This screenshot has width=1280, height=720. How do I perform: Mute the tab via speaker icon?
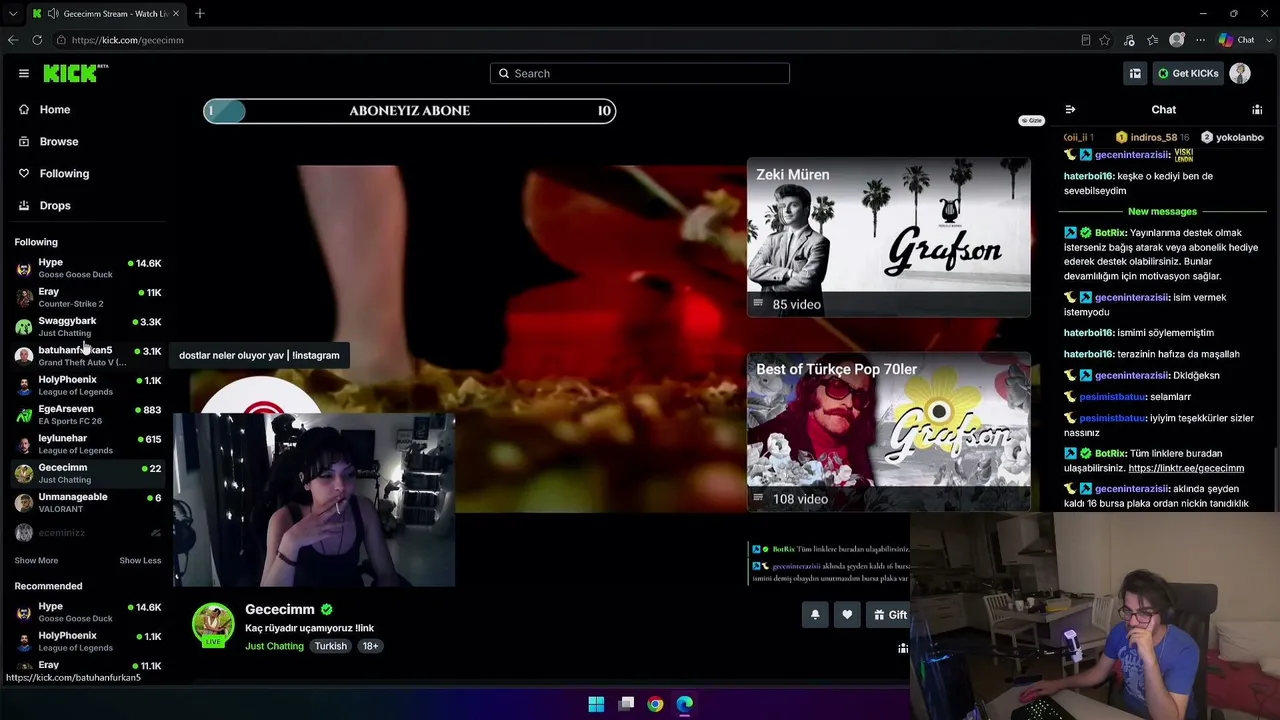(x=52, y=14)
